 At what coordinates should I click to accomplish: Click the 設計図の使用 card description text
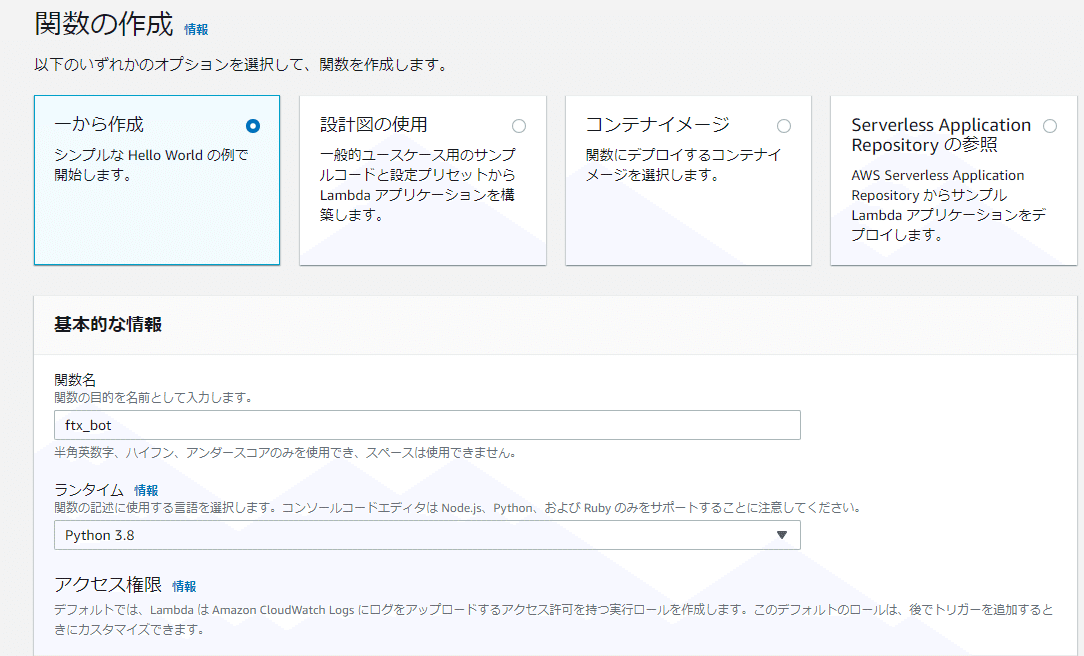tap(417, 185)
